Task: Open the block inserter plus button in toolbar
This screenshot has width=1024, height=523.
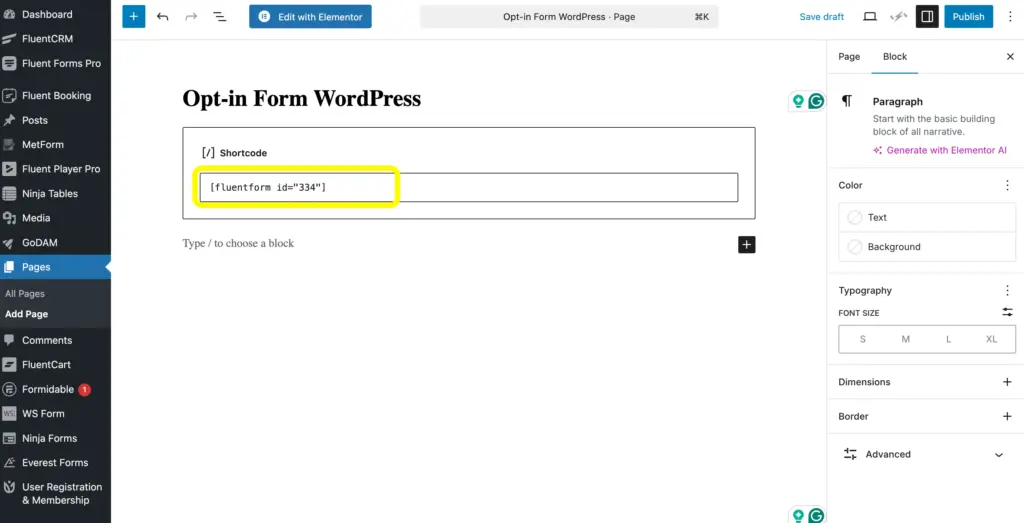Action: tap(133, 16)
